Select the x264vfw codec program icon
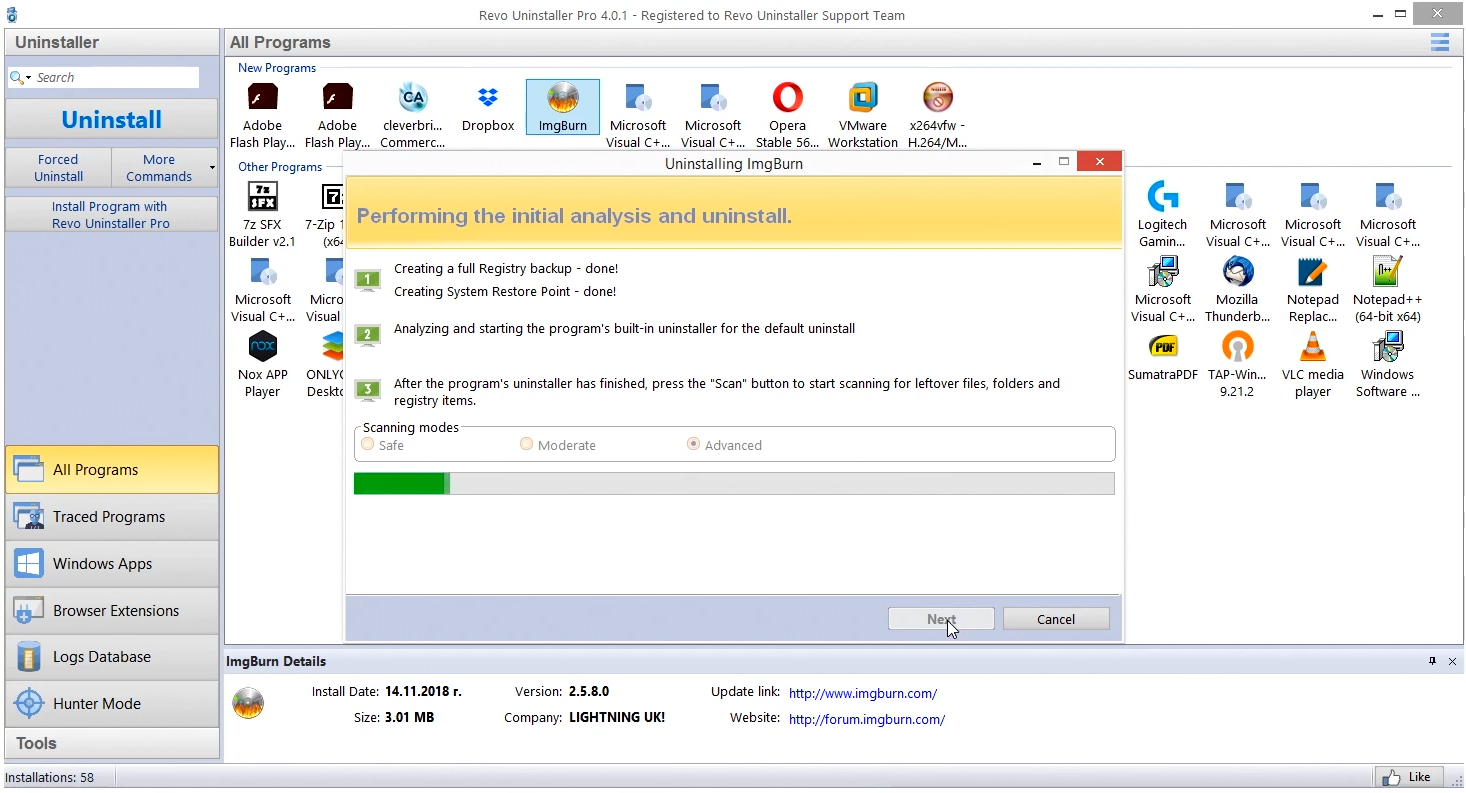The width and height of the screenshot is (1466, 793). click(x=938, y=98)
